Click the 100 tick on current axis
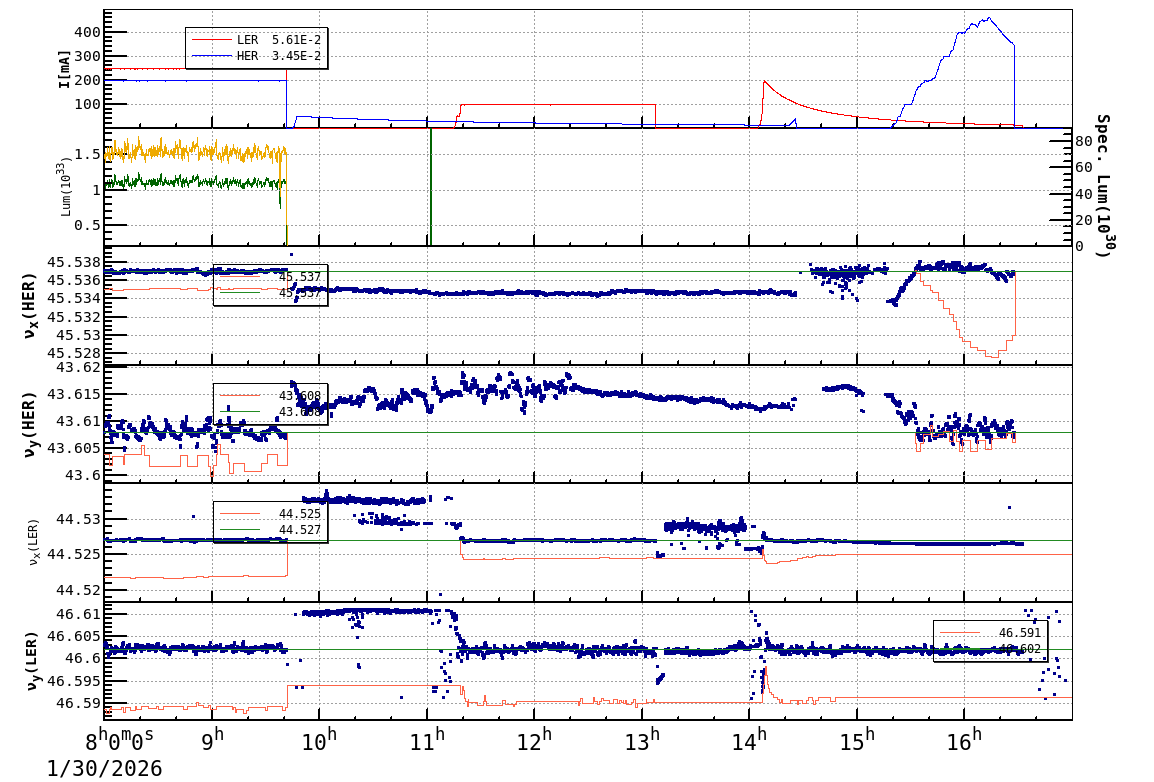1154x782 pixels. [x=87, y=104]
